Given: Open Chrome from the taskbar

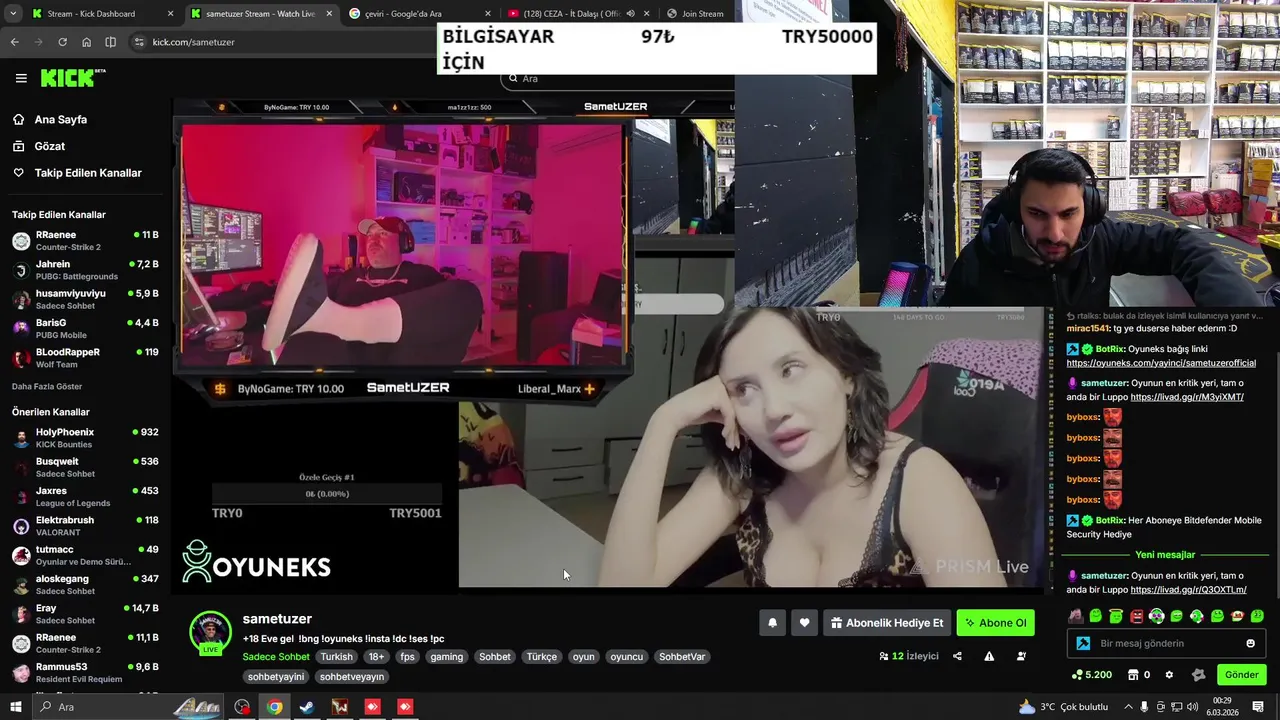Looking at the screenshot, I should pos(274,707).
